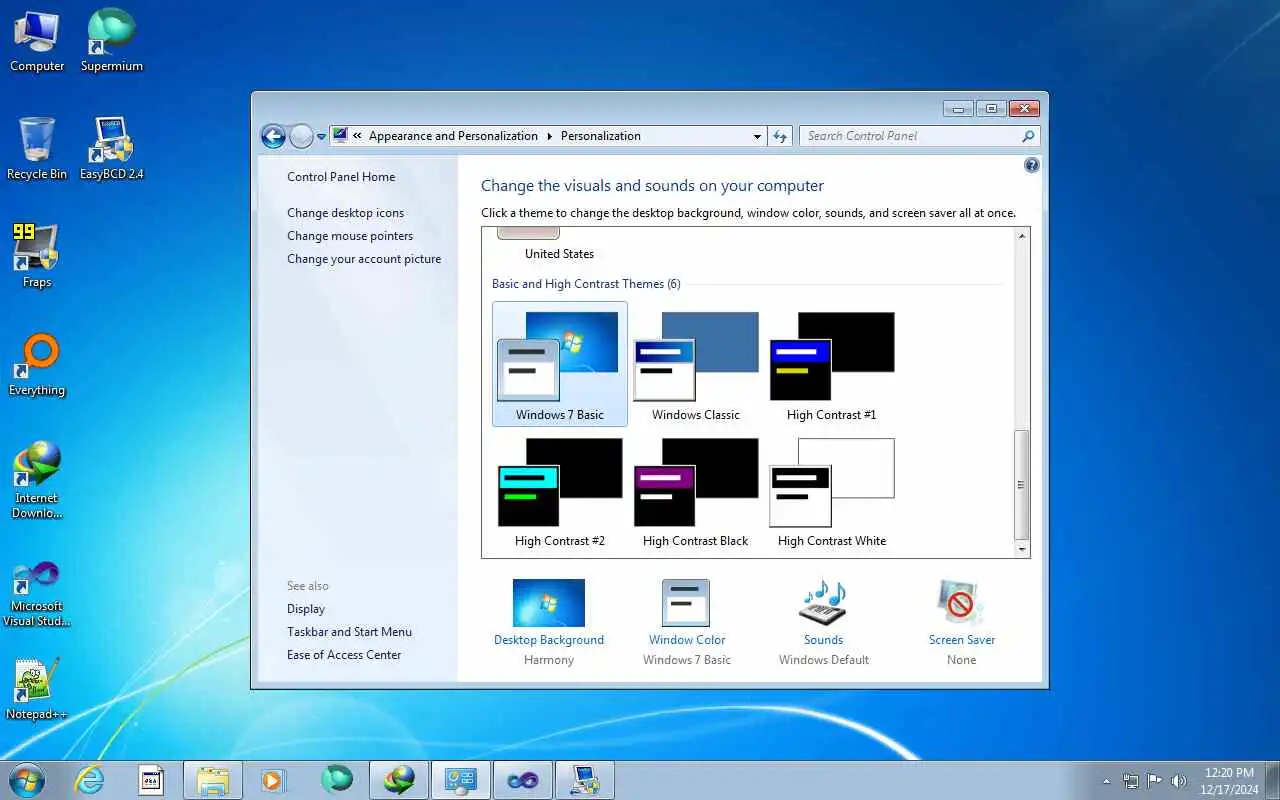
Task: Select the Microsoft Visual Studio shortcut
Action: tap(37, 594)
